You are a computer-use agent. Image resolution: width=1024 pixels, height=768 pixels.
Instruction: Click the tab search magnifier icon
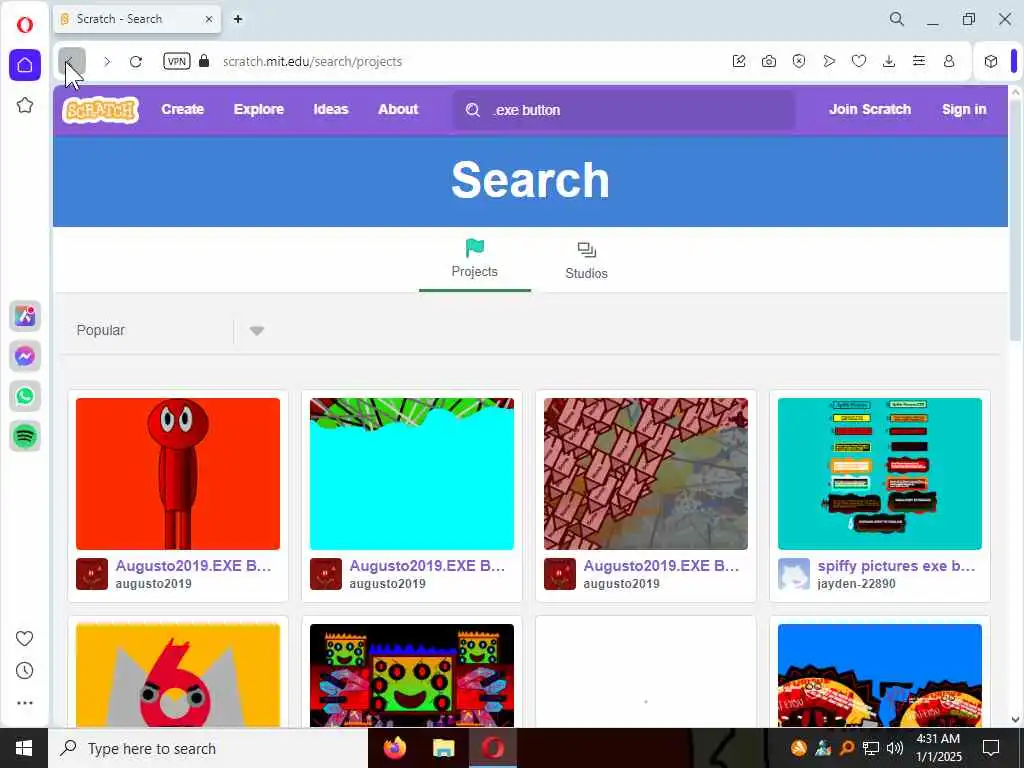point(897,19)
